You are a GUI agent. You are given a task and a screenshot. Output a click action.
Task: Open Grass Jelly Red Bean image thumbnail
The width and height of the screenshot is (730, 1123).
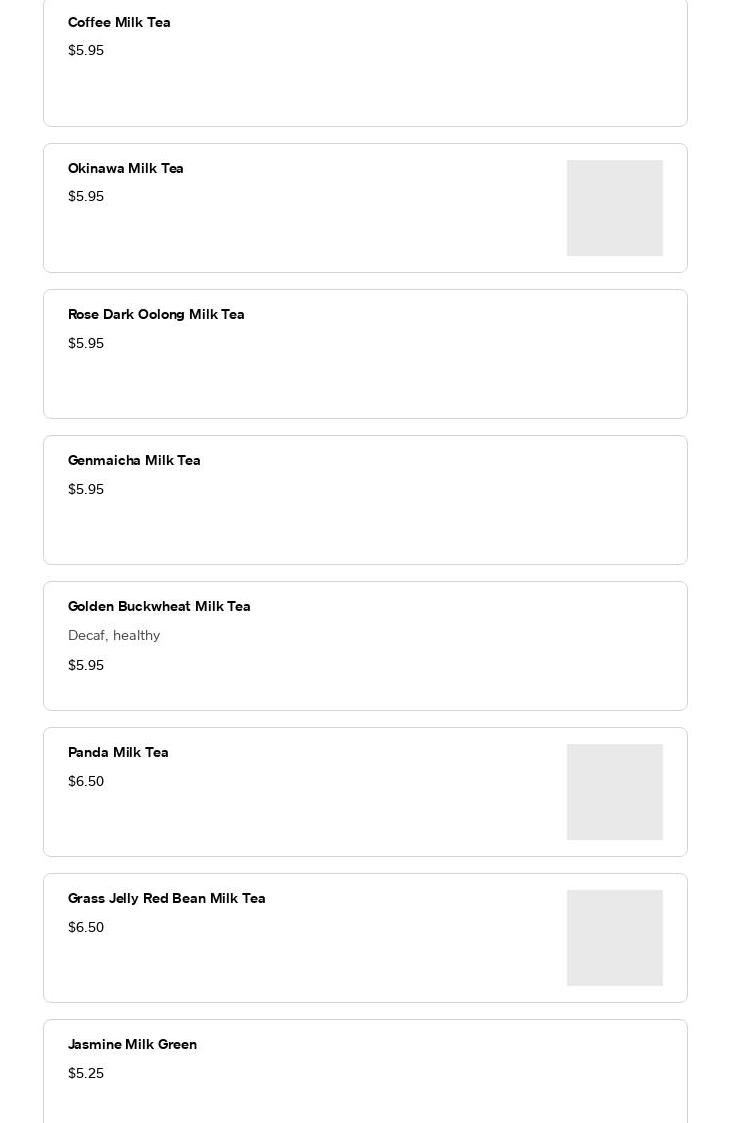click(x=615, y=938)
